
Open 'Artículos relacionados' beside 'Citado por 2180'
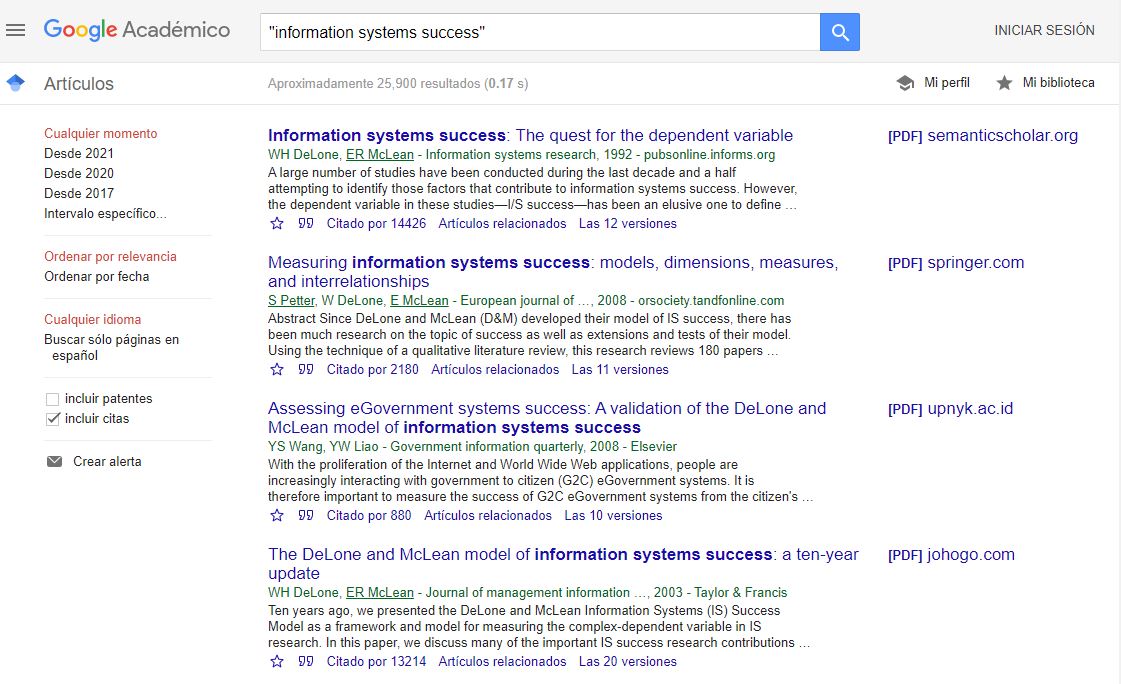point(495,370)
